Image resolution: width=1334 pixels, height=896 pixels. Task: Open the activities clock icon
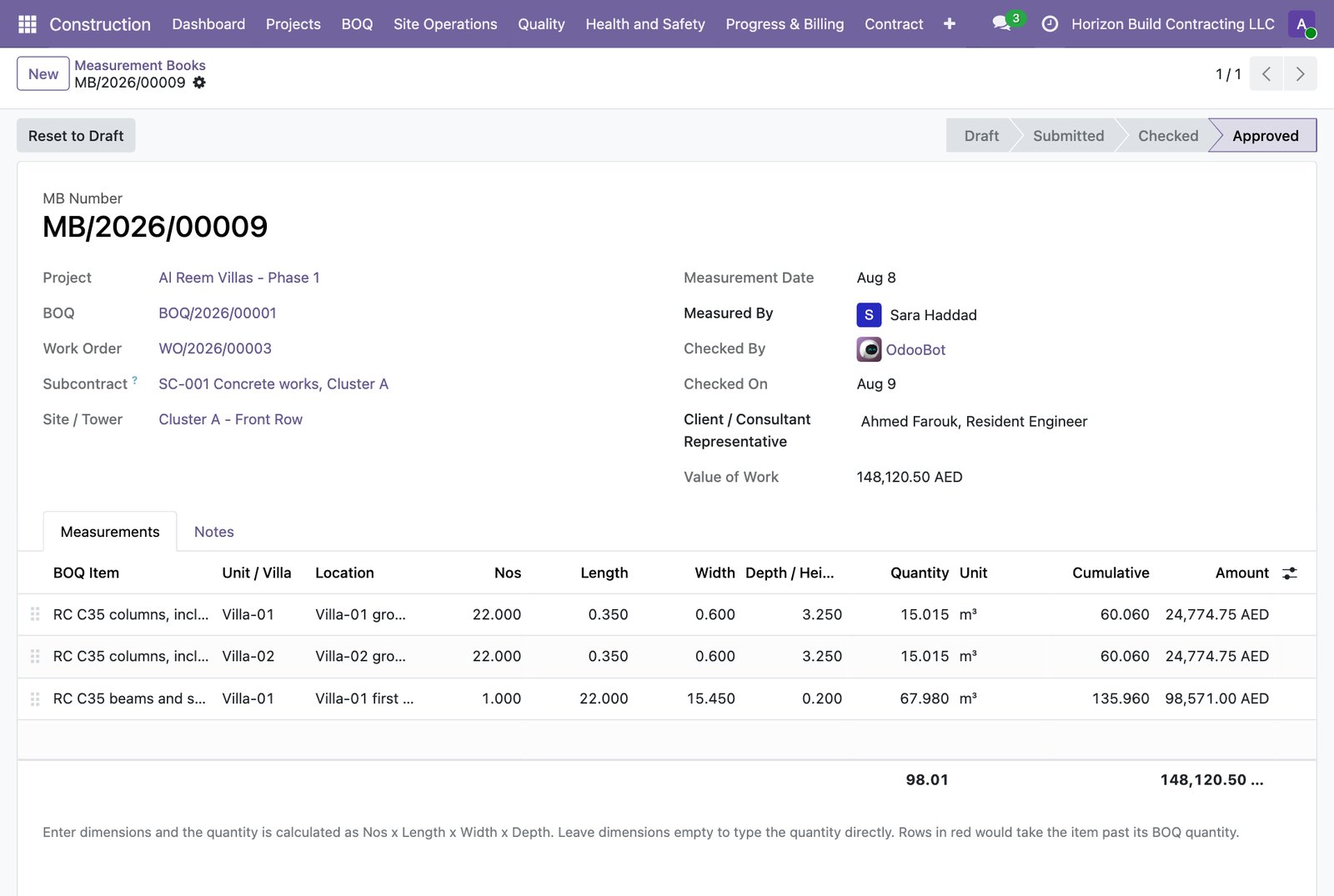point(1051,24)
